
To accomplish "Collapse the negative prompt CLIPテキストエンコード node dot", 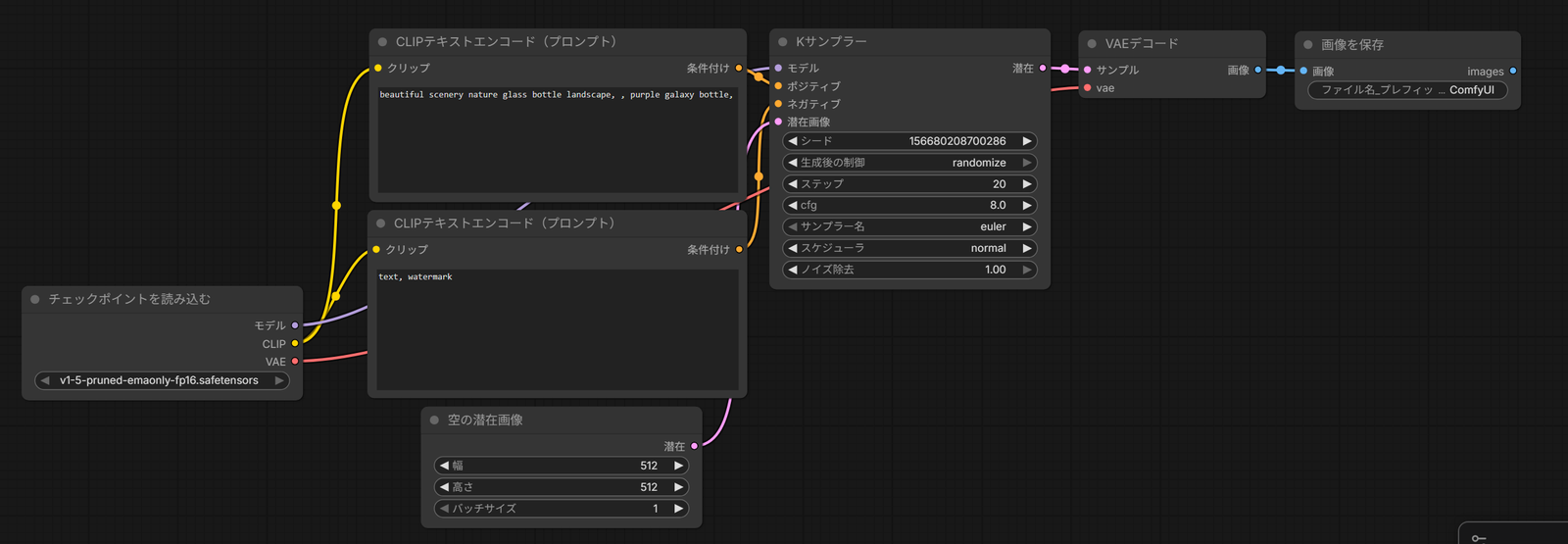I will click(x=381, y=223).
